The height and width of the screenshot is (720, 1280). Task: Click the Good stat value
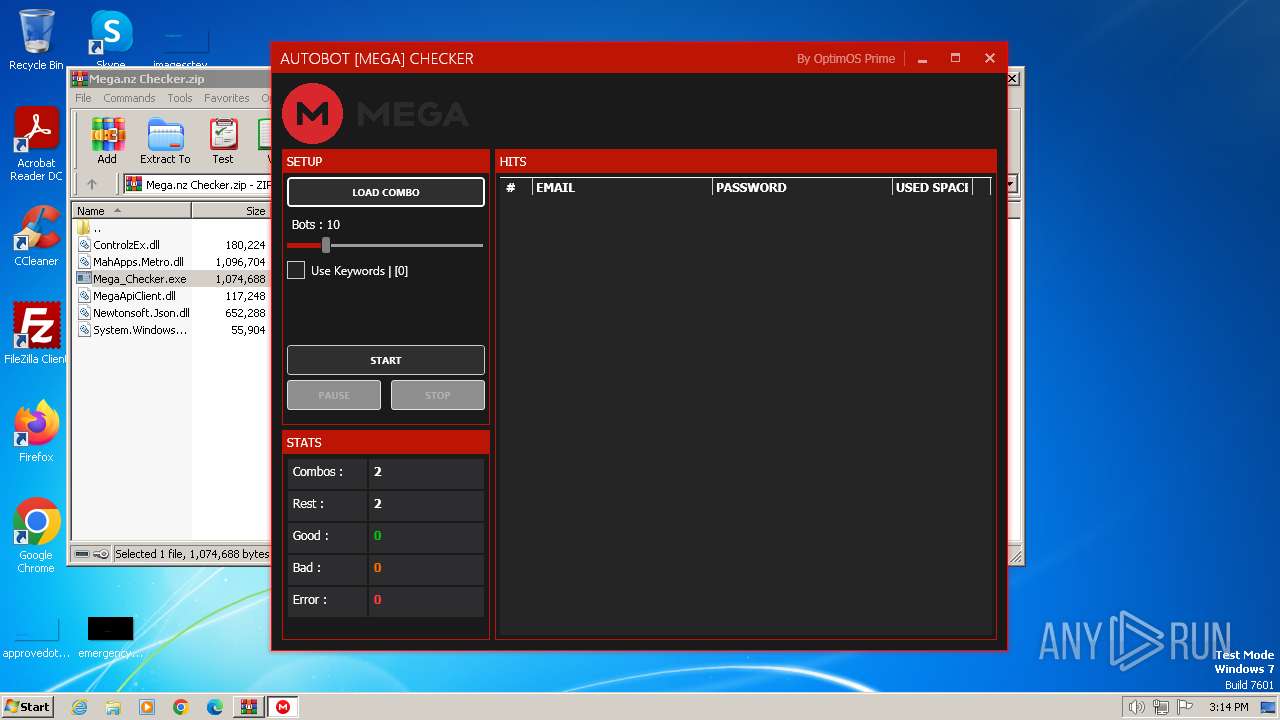[378, 536]
